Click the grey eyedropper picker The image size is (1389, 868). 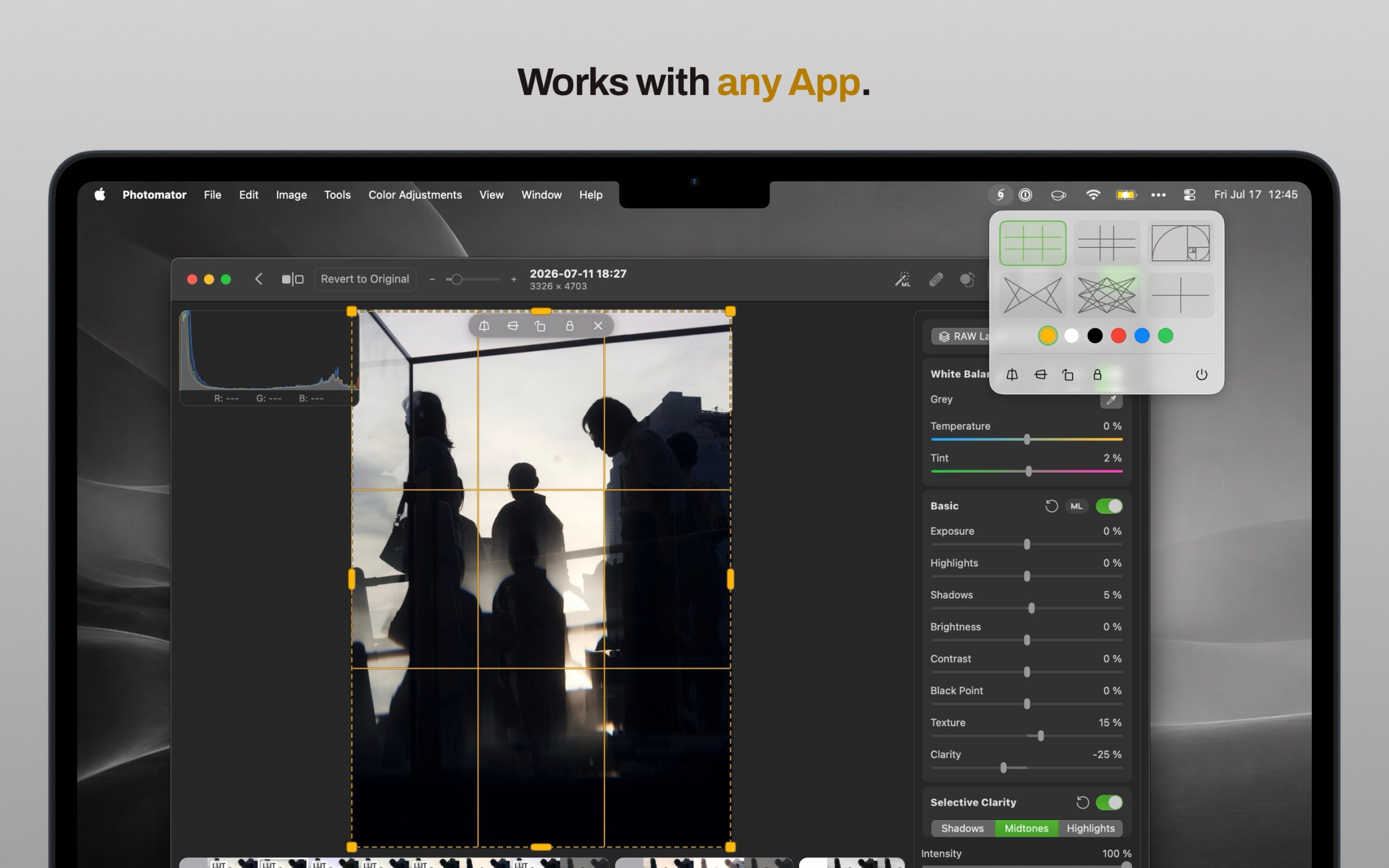(x=1111, y=400)
